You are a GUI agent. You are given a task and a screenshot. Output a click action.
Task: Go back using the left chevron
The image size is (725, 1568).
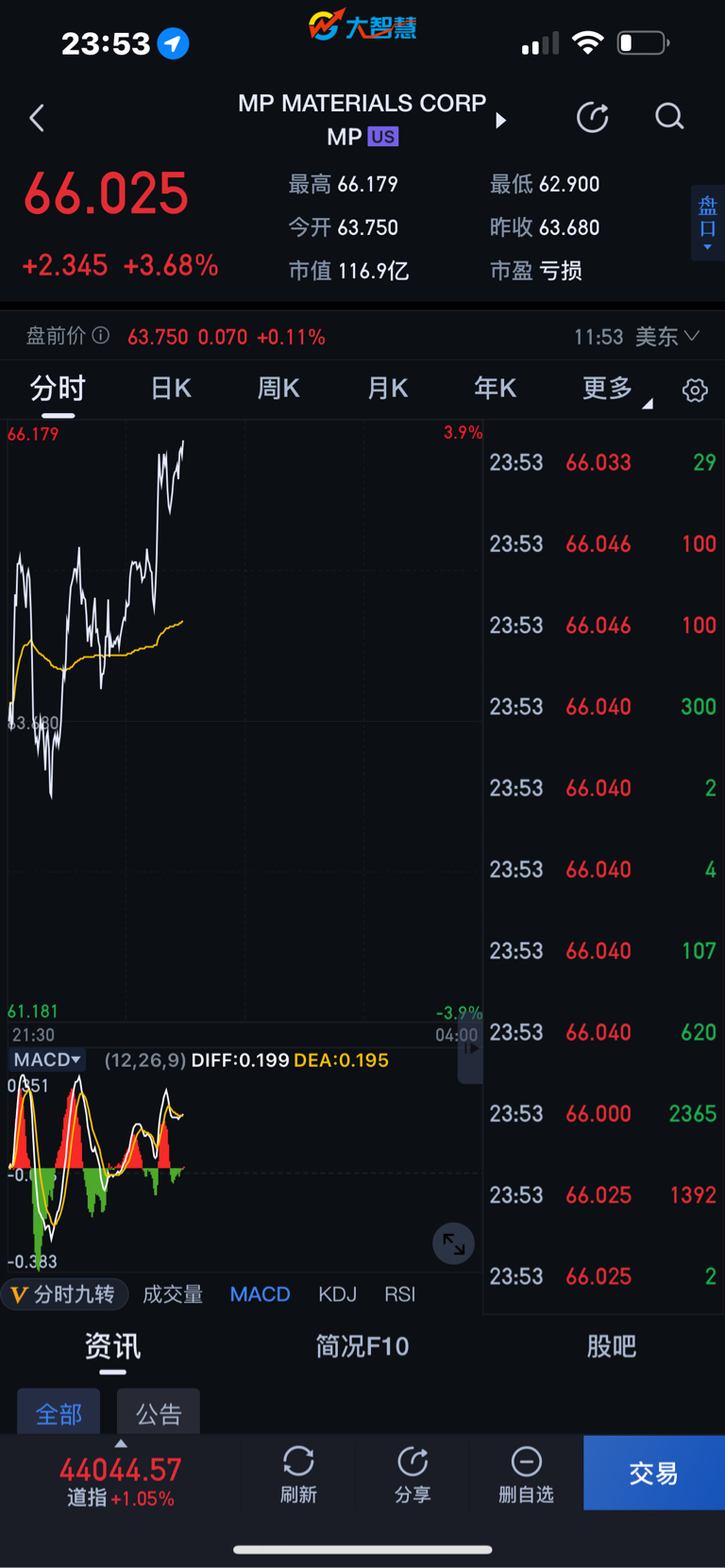tap(37, 118)
